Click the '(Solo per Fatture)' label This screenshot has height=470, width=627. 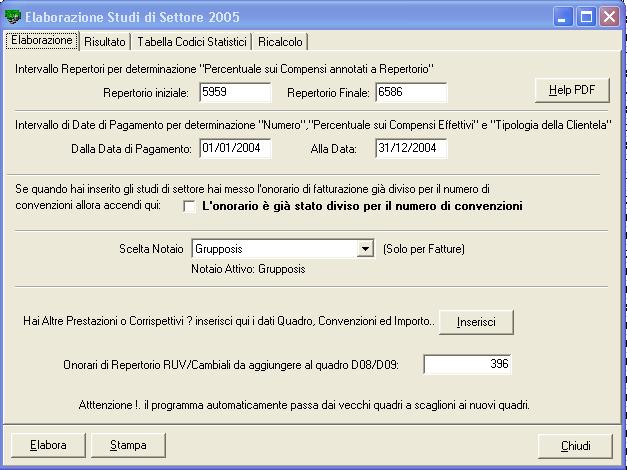[424, 249]
